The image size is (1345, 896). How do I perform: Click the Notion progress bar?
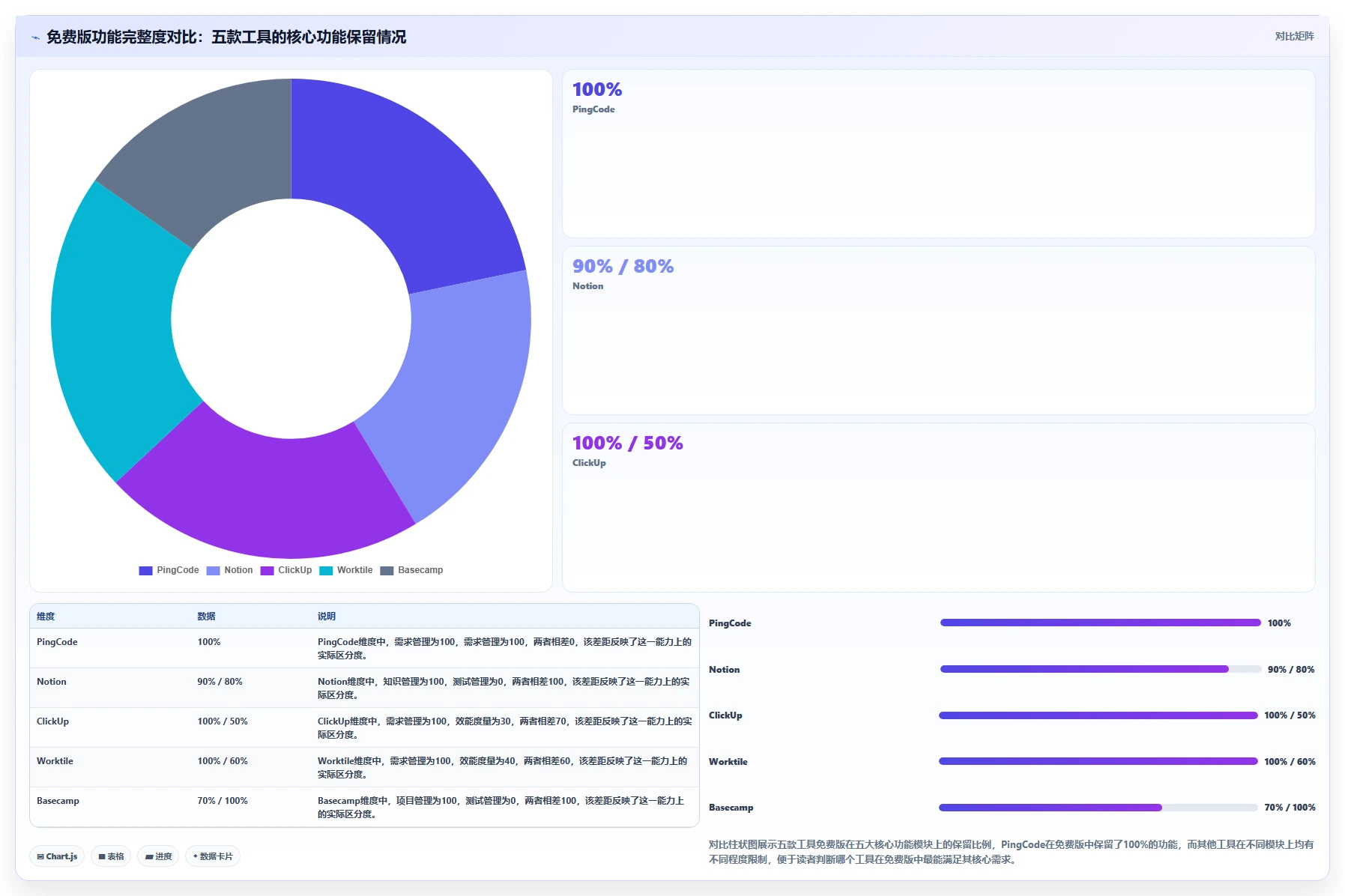(1101, 669)
